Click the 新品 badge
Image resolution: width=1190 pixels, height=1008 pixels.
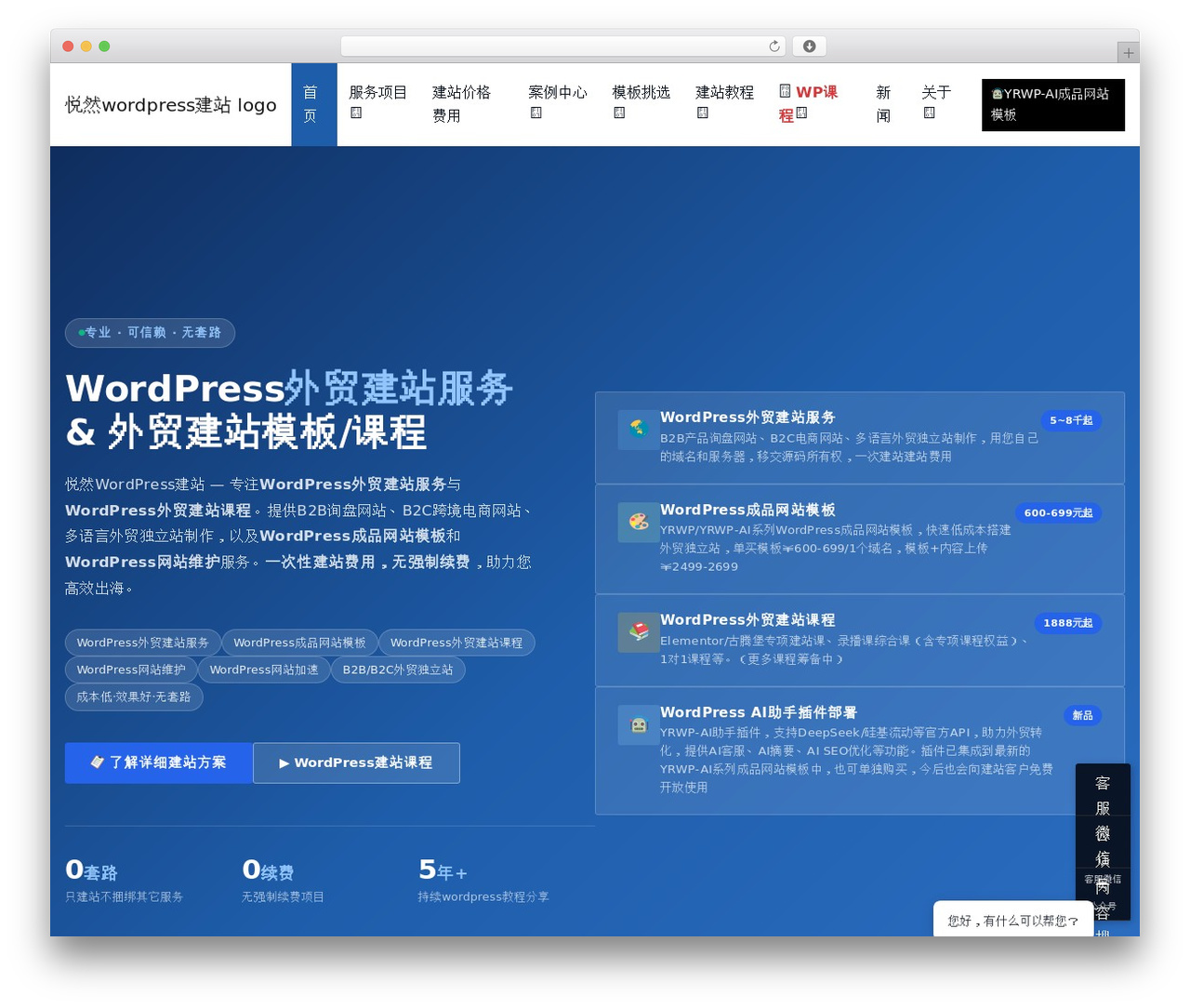[x=1082, y=715]
